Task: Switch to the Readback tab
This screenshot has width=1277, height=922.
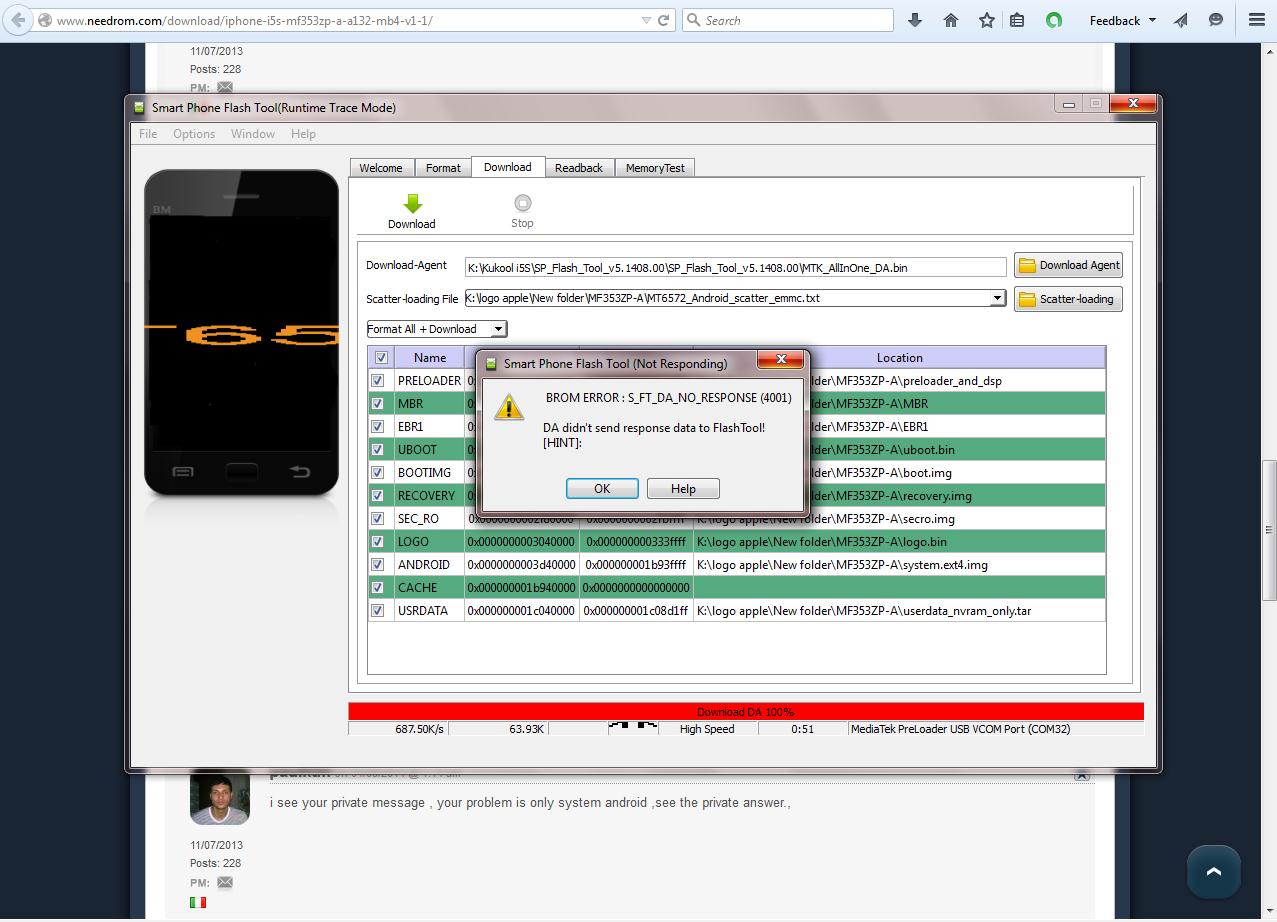Action: (579, 168)
